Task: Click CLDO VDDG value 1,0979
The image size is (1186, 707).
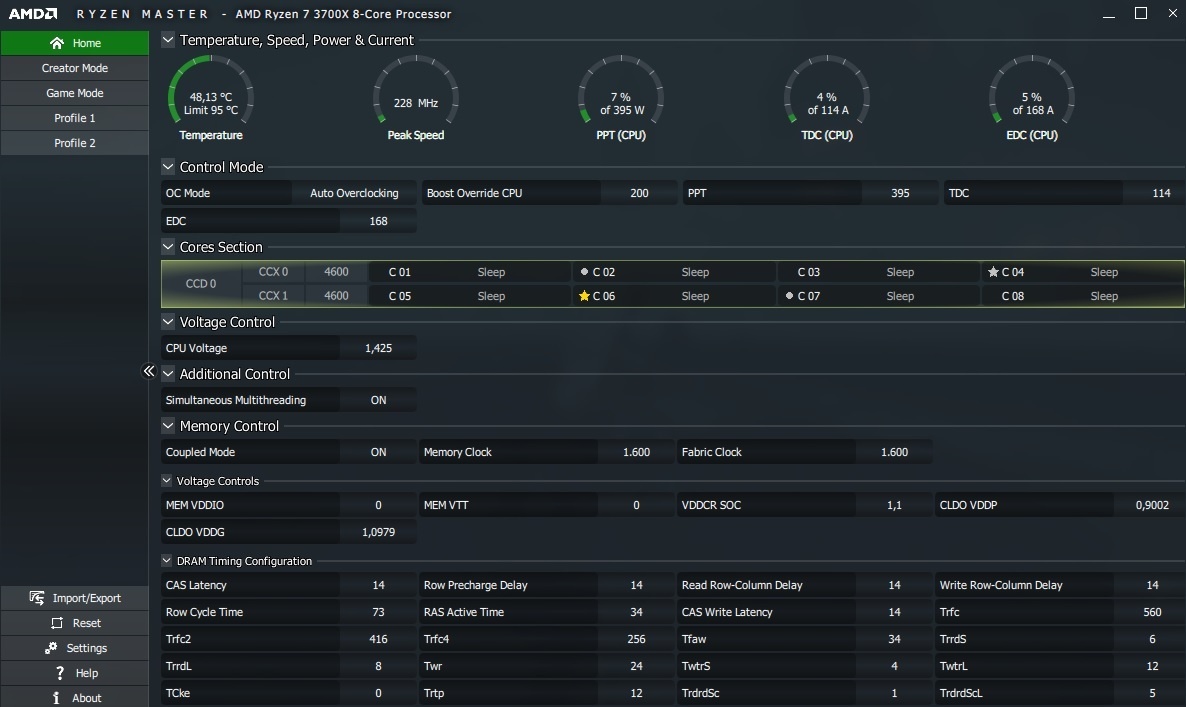Action: 378,532
